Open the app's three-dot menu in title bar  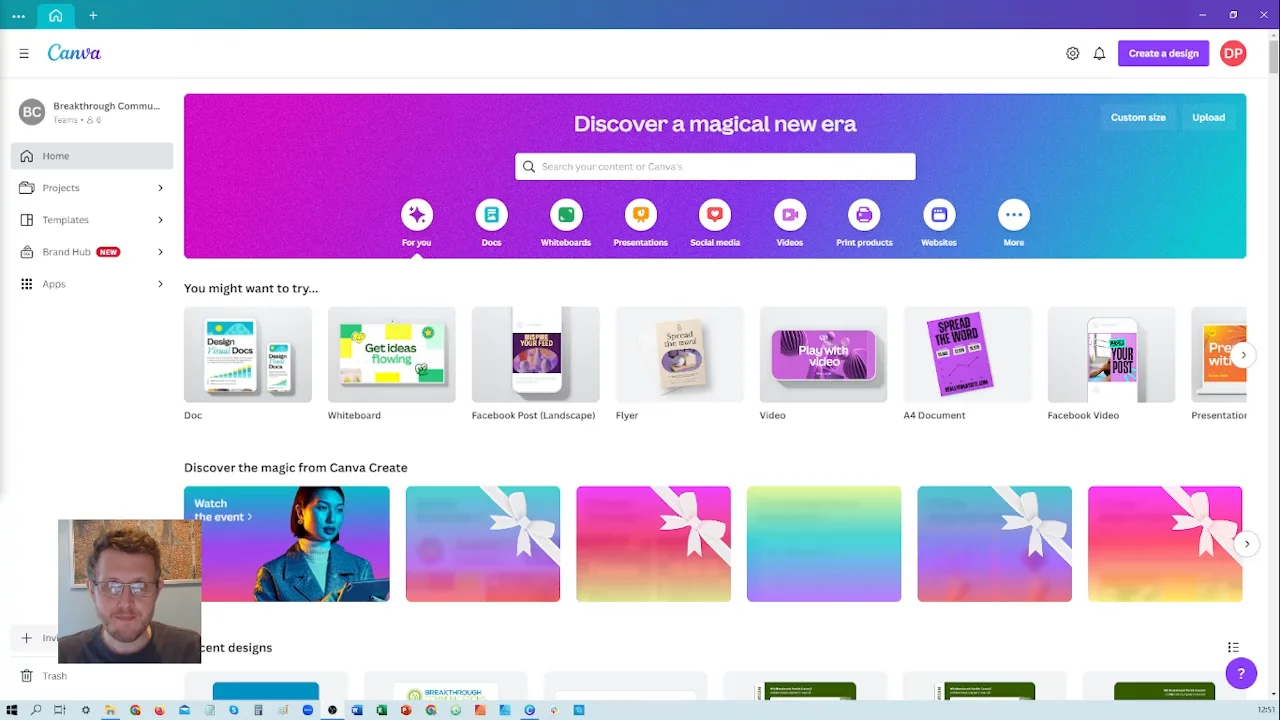(x=18, y=15)
